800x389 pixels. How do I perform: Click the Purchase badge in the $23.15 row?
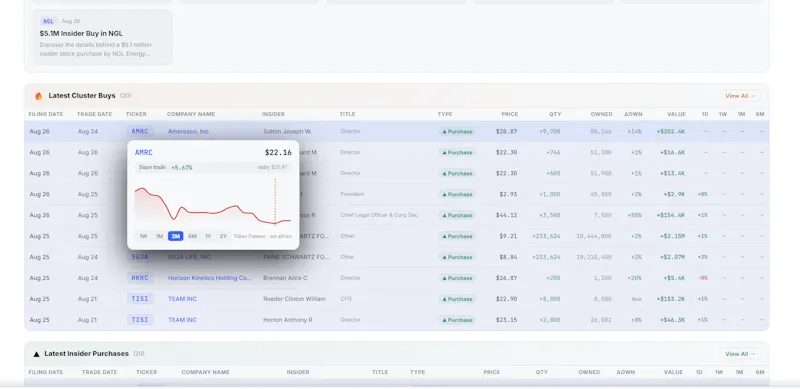click(x=457, y=320)
